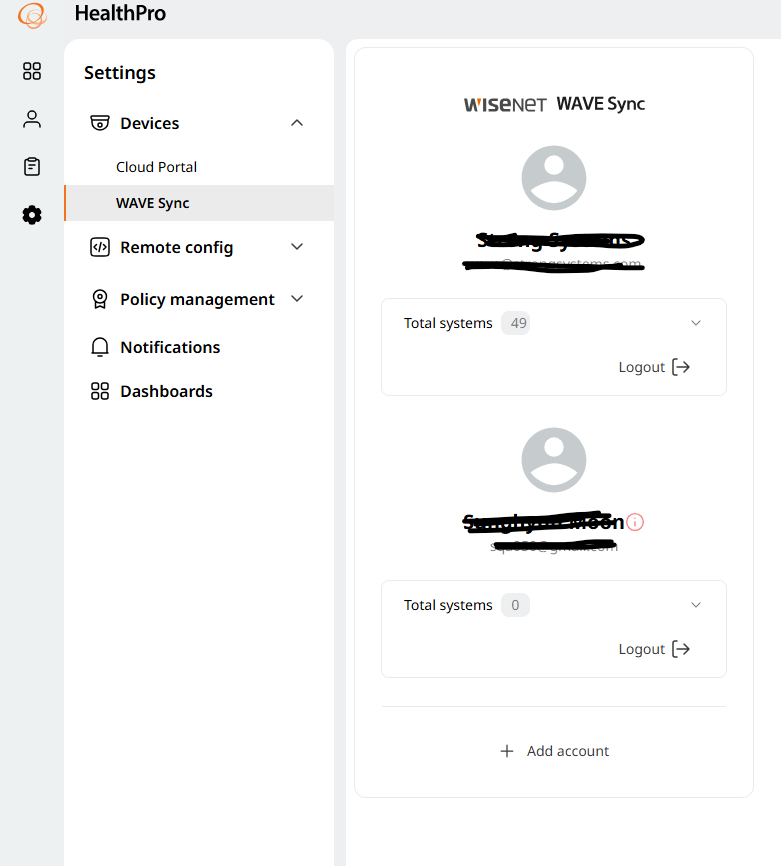Select the user profile icon in sidebar

coord(32,119)
